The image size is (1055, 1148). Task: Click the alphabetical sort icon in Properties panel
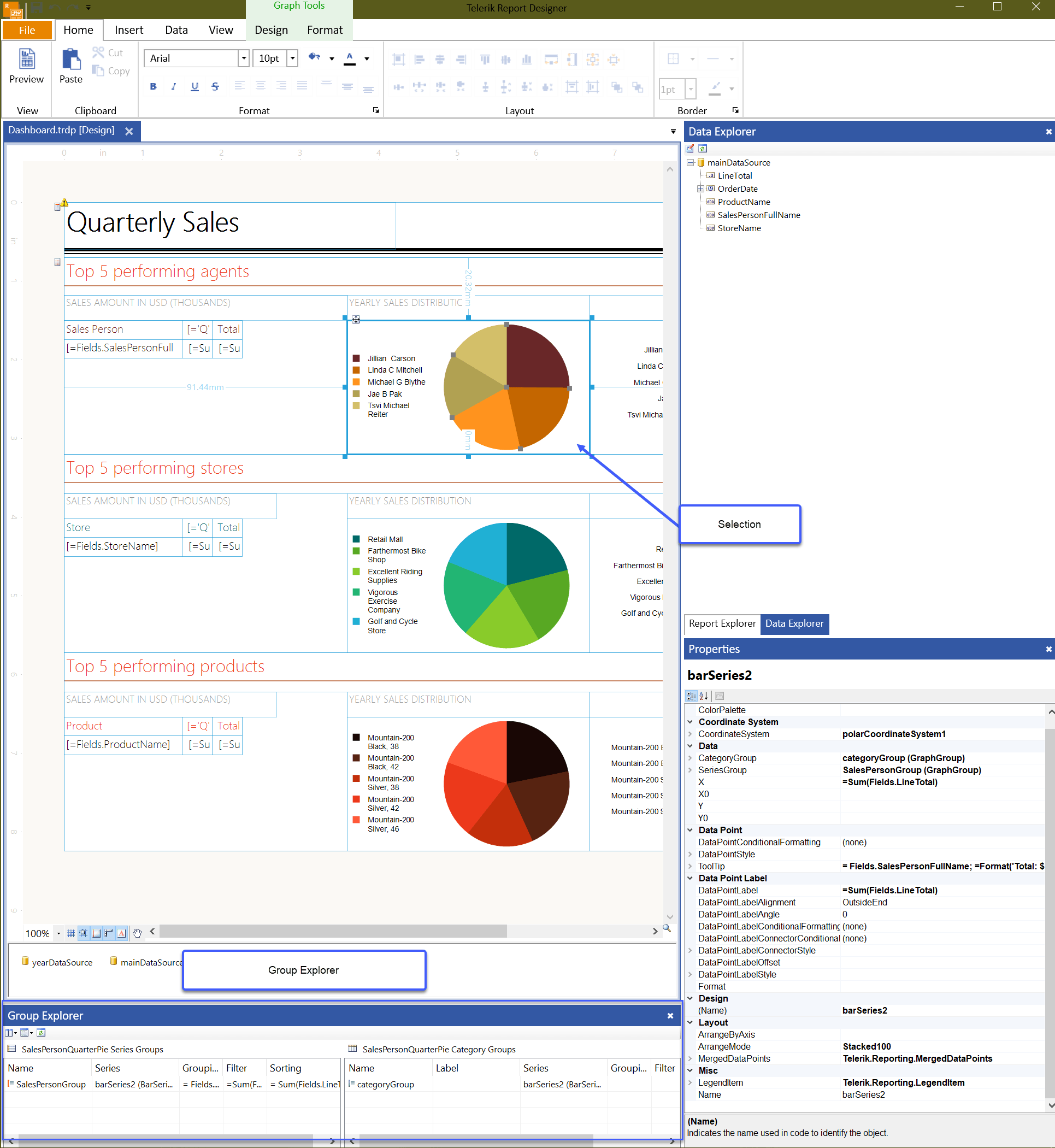point(703,696)
